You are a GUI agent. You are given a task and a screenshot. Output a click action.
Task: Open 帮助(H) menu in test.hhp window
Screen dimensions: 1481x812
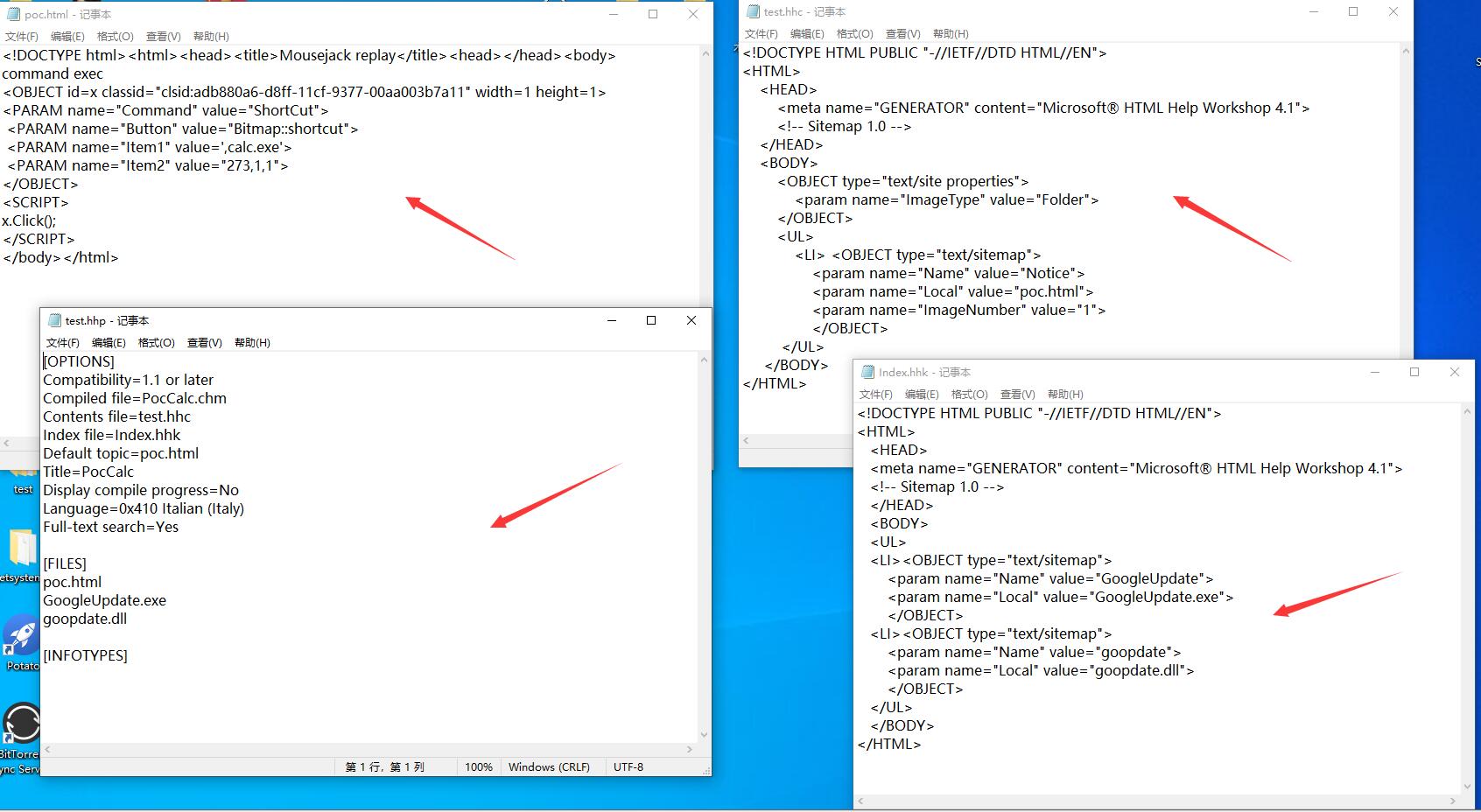252,342
